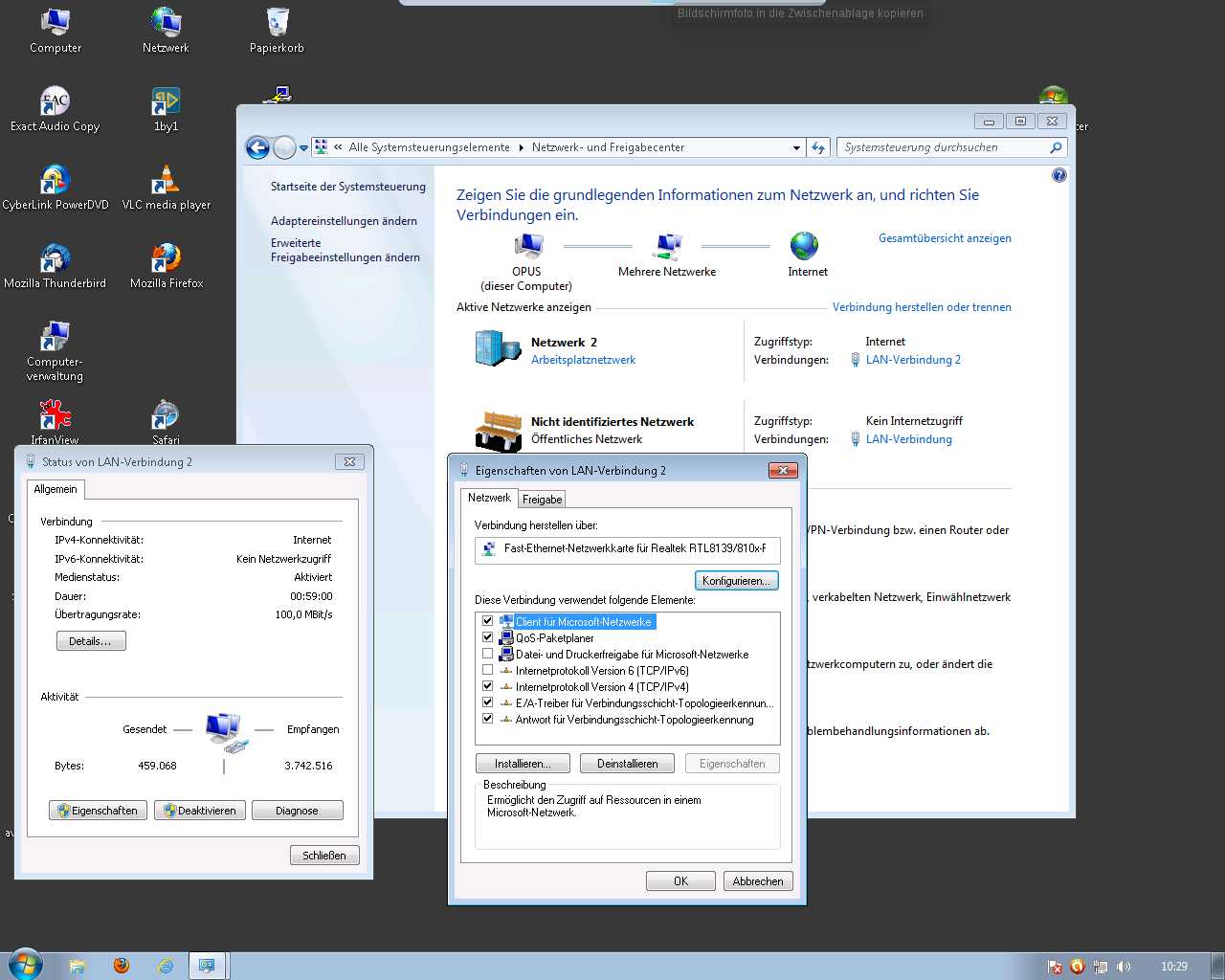The height and width of the screenshot is (980, 1225).
Task: Click the Mehrere Netzwerke icon in the network map
Action: (x=667, y=247)
